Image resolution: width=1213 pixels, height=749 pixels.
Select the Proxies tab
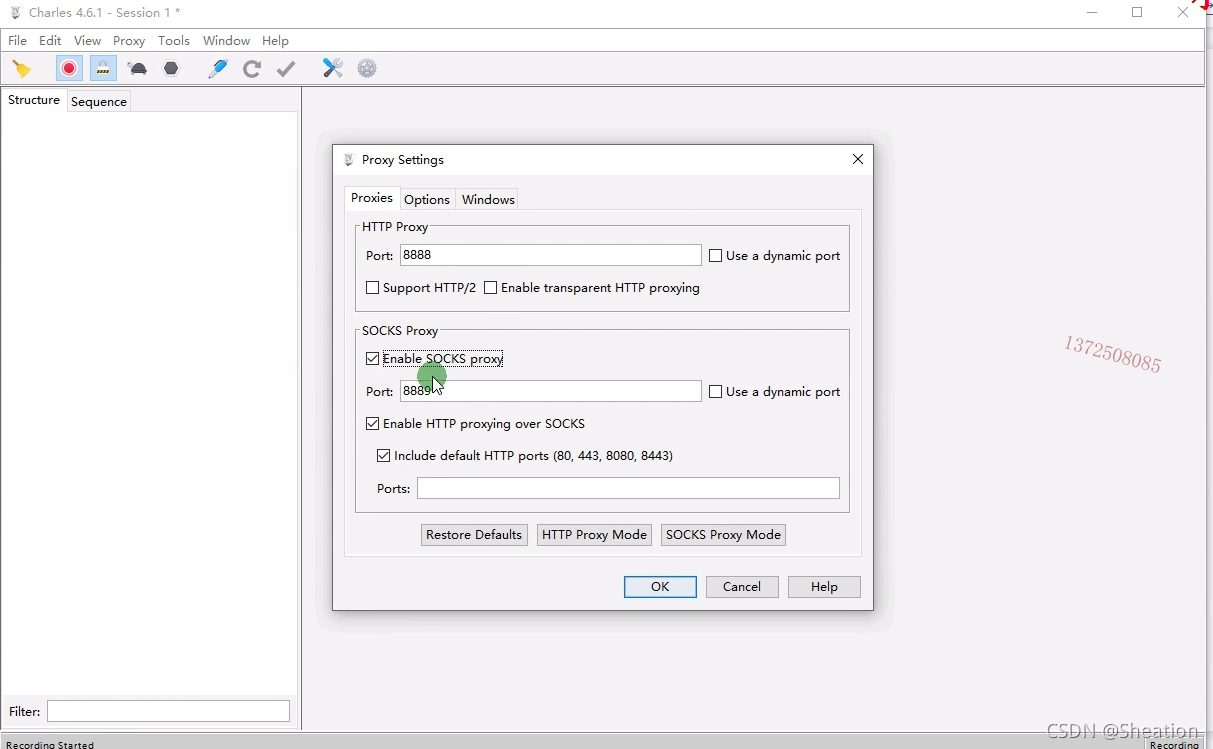(372, 198)
